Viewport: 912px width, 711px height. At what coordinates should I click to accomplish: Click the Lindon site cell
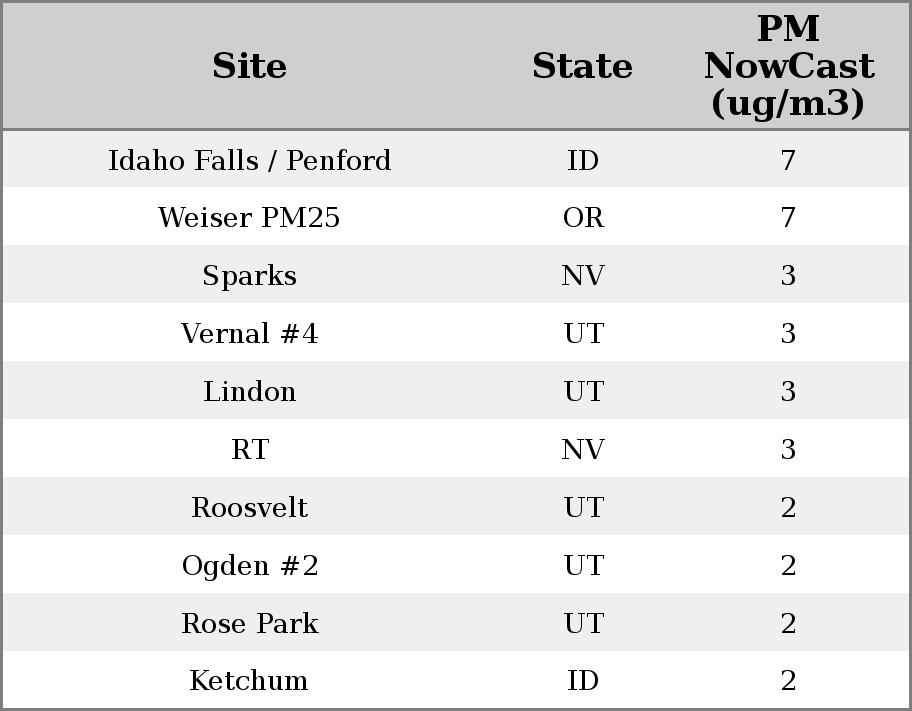coord(249,392)
